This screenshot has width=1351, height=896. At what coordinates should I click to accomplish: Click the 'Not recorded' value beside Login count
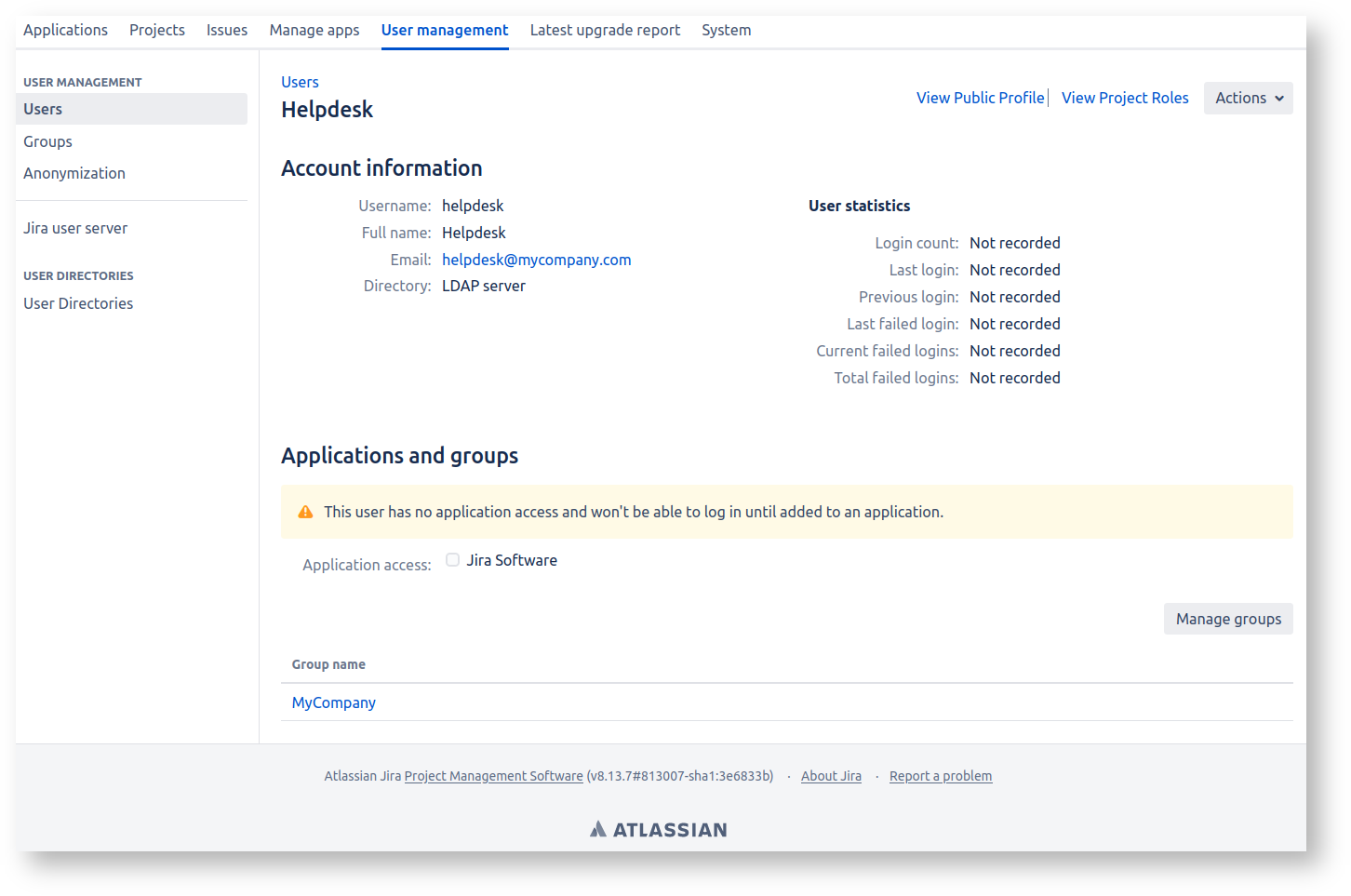coord(1015,243)
